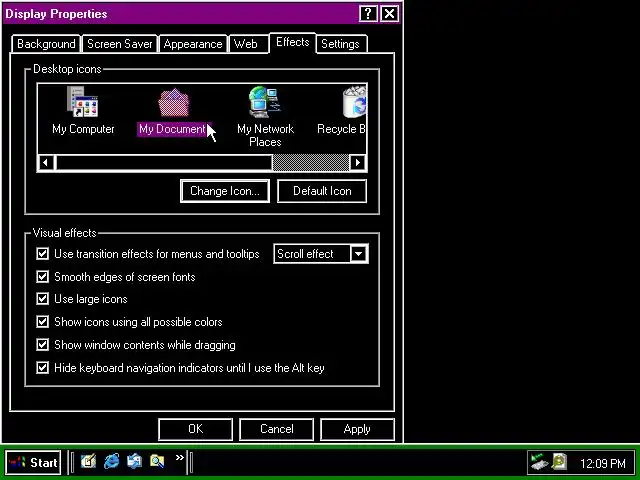Screen dimensions: 640x480
Task: Click the Change Icon button
Action: point(225,191)
